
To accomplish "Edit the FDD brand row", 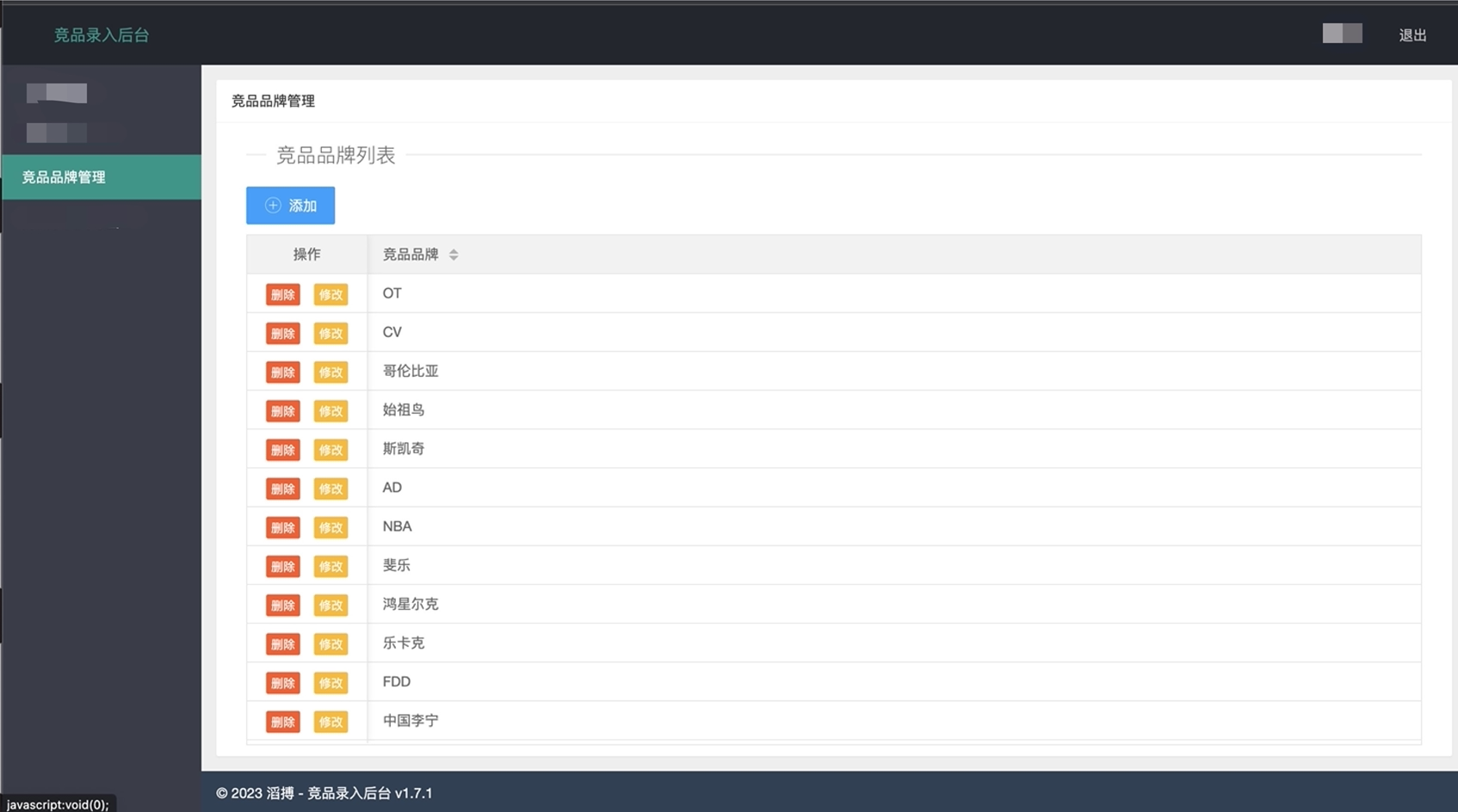I will coord(331,682).
